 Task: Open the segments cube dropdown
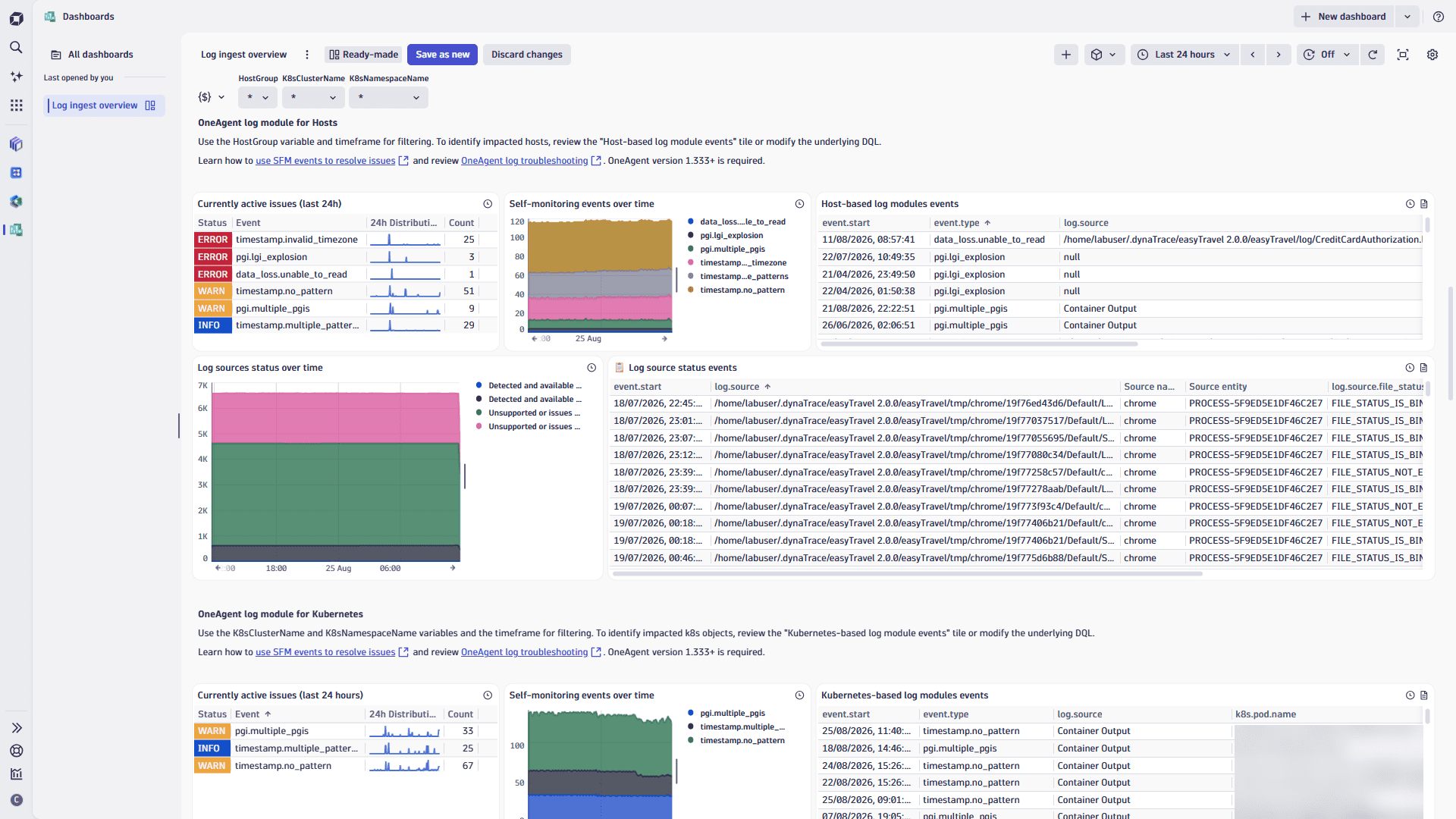(1103, 55)
